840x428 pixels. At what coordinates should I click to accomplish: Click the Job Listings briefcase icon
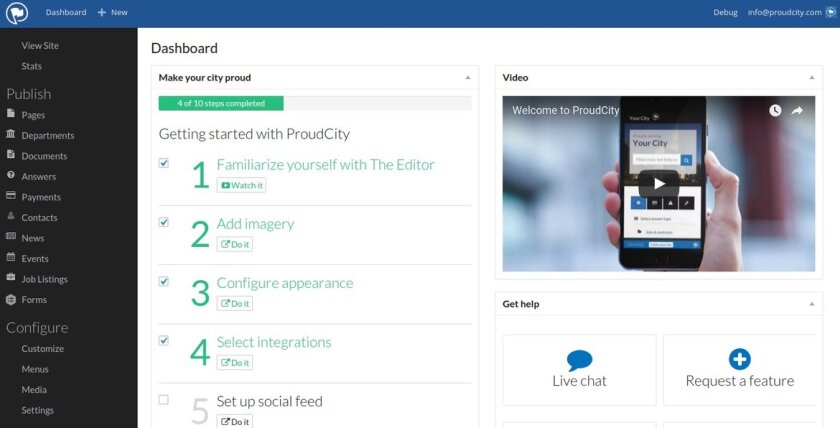(x=11, y=277)
